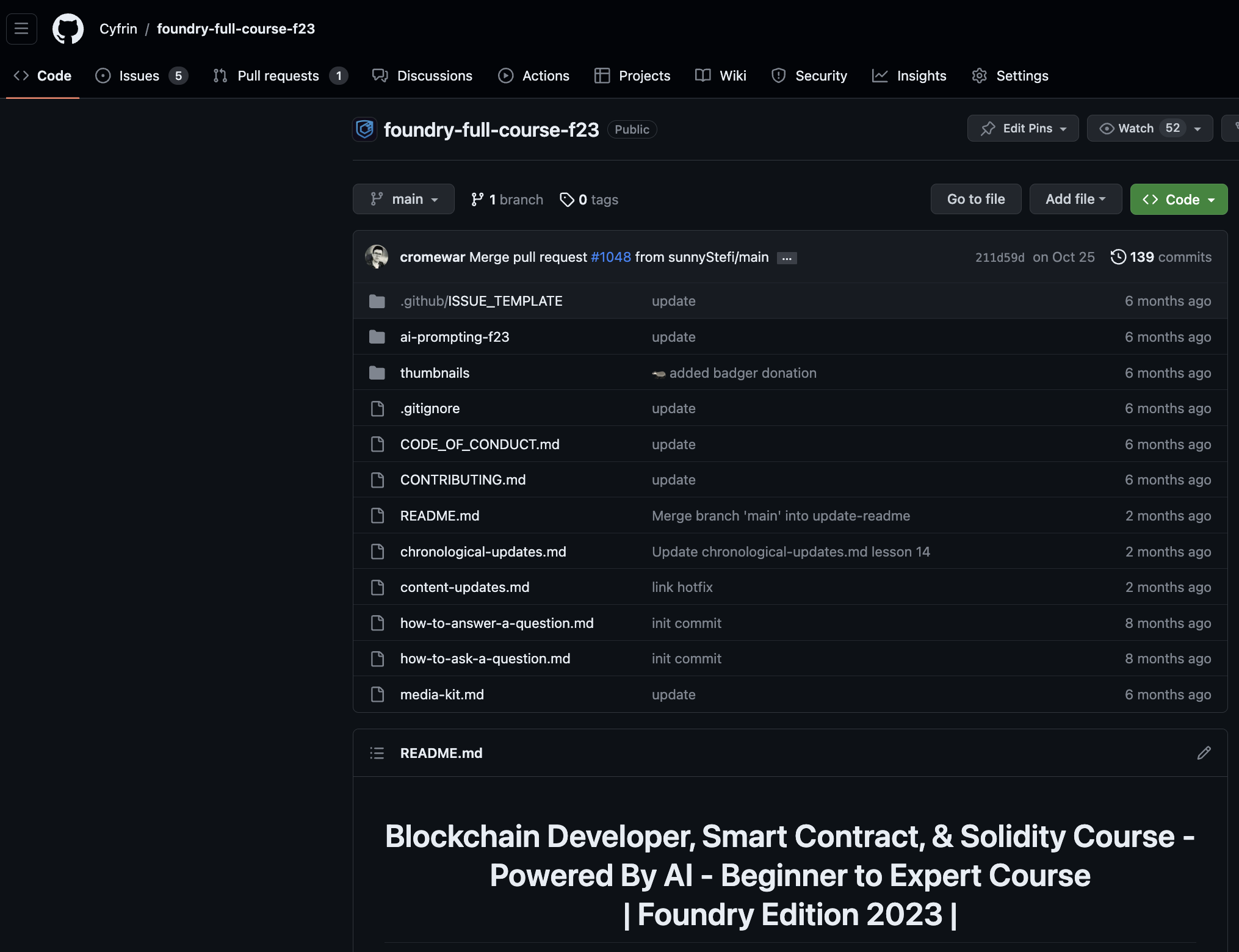Click the file icon for chronological-updates.md
The image size is (1239, 952).
tap(377, 552)
